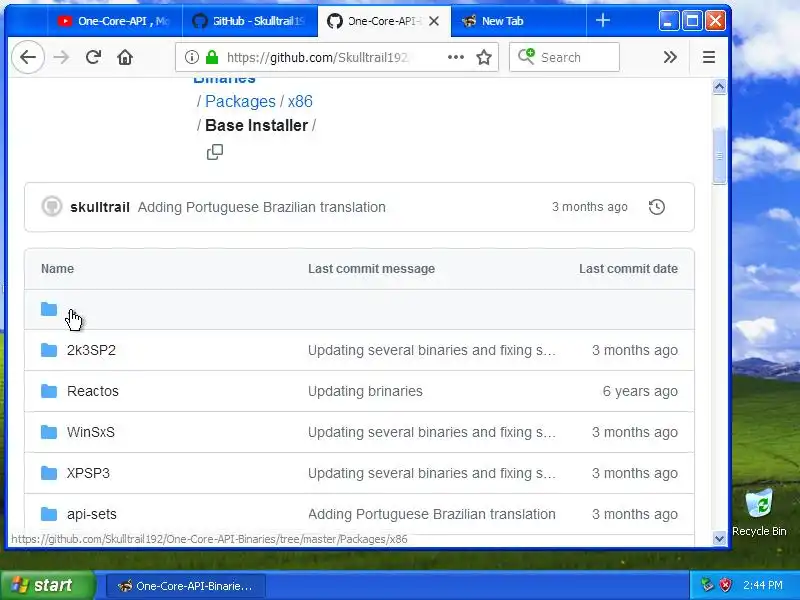Show more toolbar tools chevron

tap(670, 57)
